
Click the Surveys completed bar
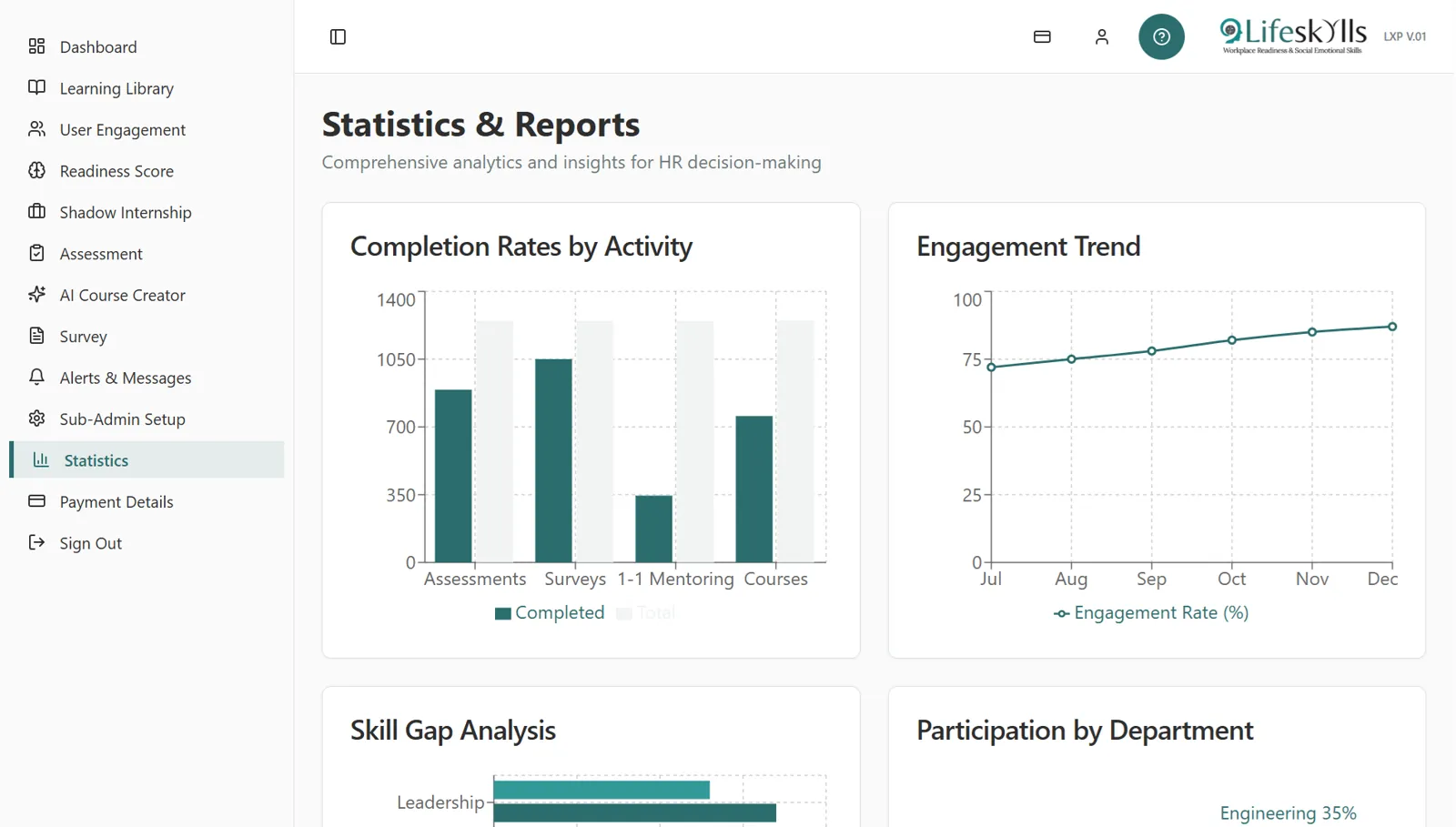(x=553, y=460)
